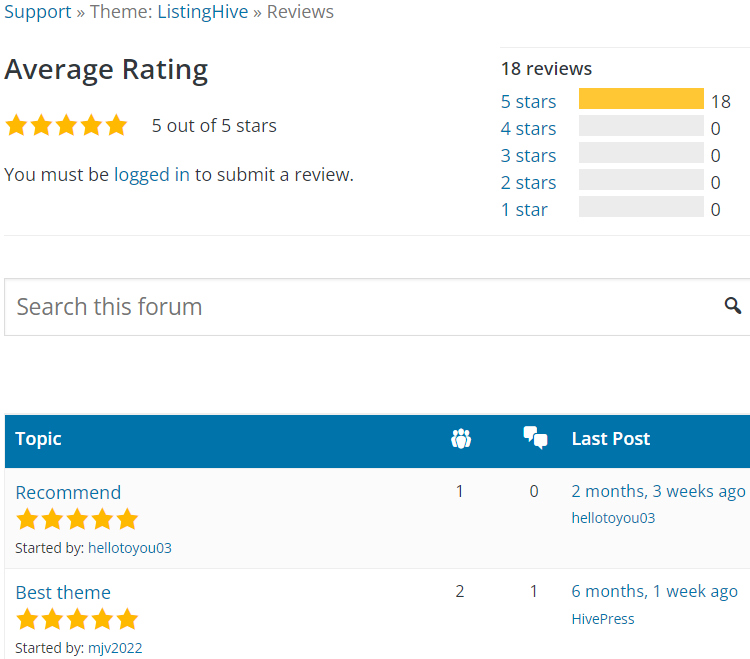The width and height of the screenshot is (750, 659).
Task: Click the 5 out of 5 stars text
Action: 214,126
